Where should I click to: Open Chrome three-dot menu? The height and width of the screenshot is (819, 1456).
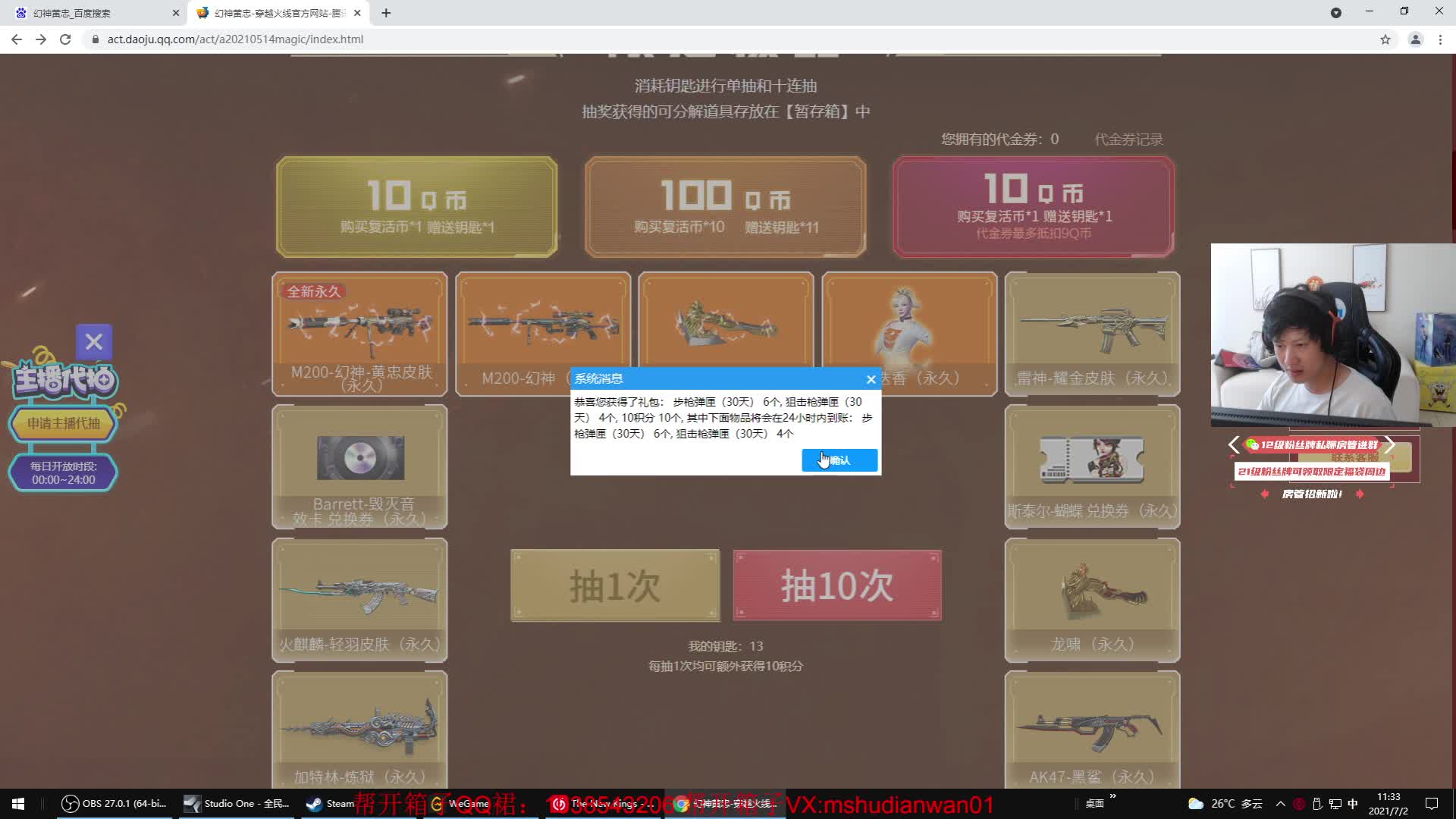pos(1440,39)
